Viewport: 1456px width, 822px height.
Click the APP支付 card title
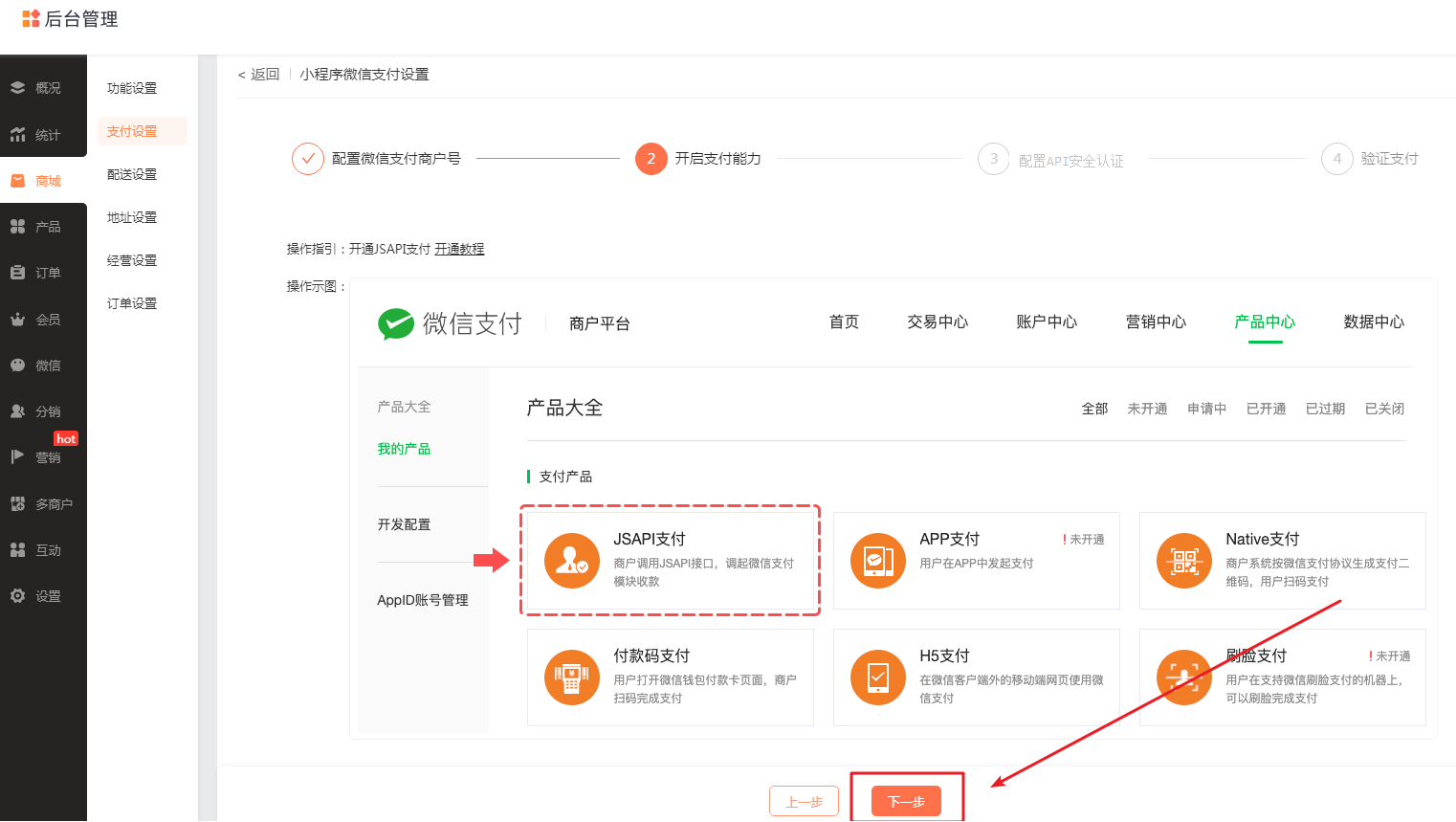(949, 539)
